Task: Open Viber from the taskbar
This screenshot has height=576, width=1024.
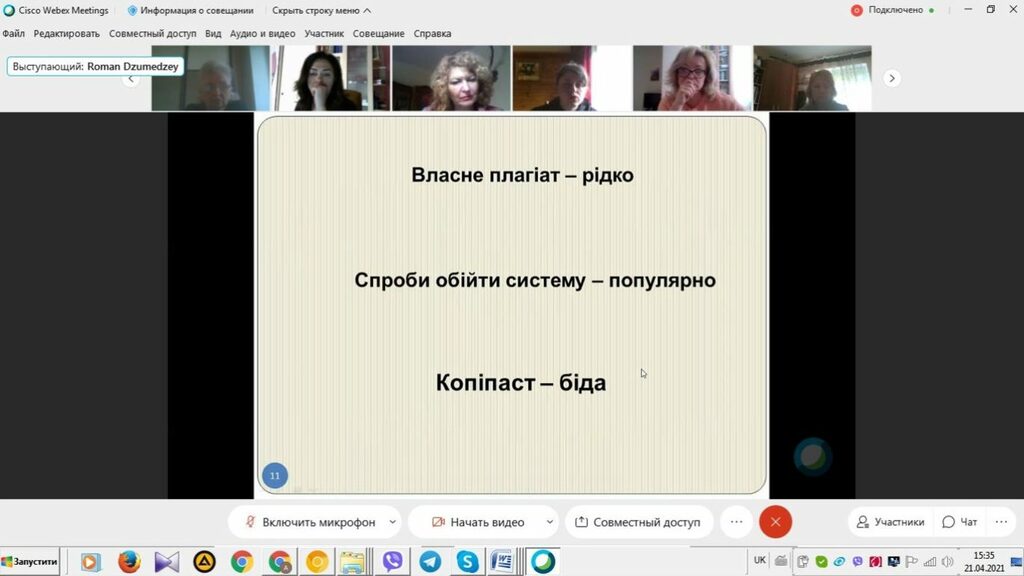Action: pyautogui.click(x=393, y=561)
